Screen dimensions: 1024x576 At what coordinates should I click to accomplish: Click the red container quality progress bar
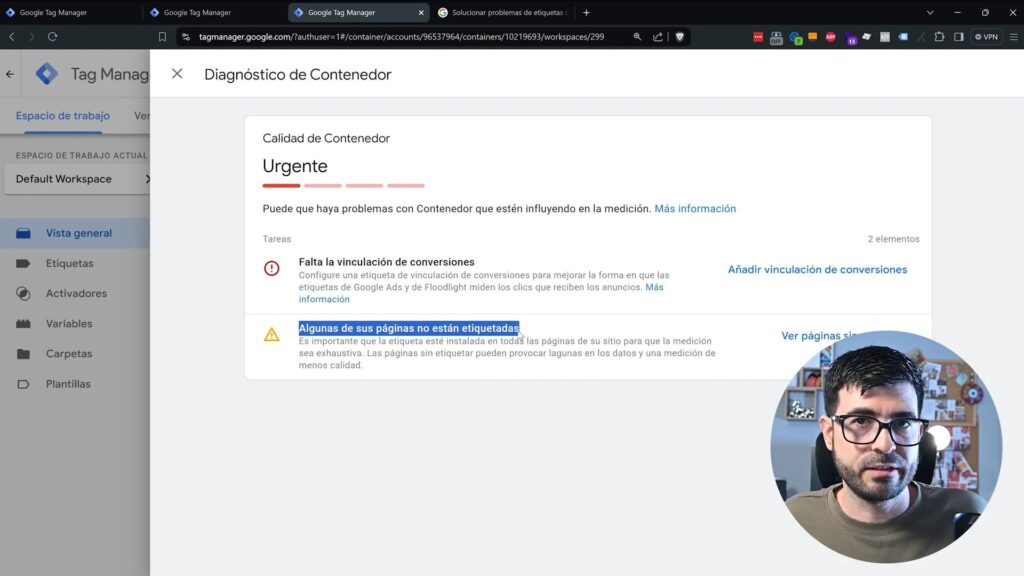coord(344,185)
